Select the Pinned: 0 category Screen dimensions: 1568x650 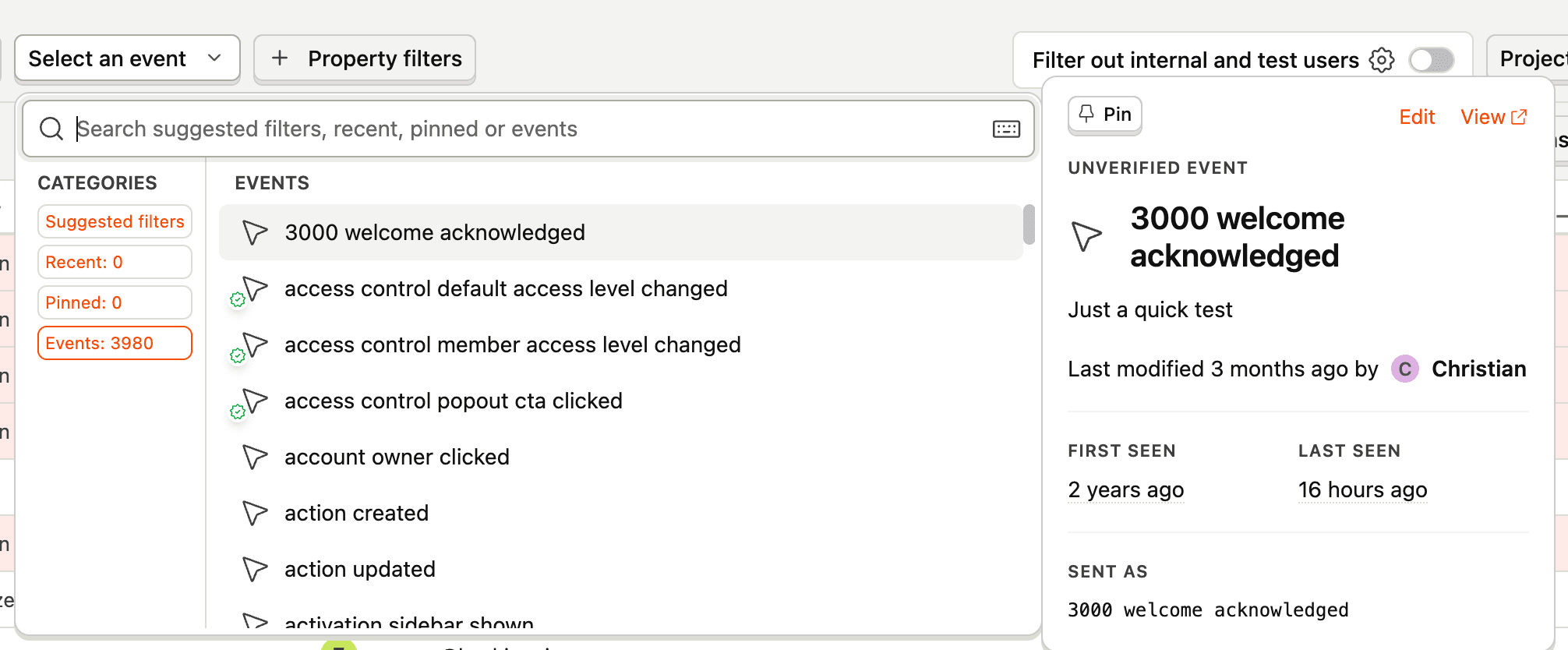115,302
